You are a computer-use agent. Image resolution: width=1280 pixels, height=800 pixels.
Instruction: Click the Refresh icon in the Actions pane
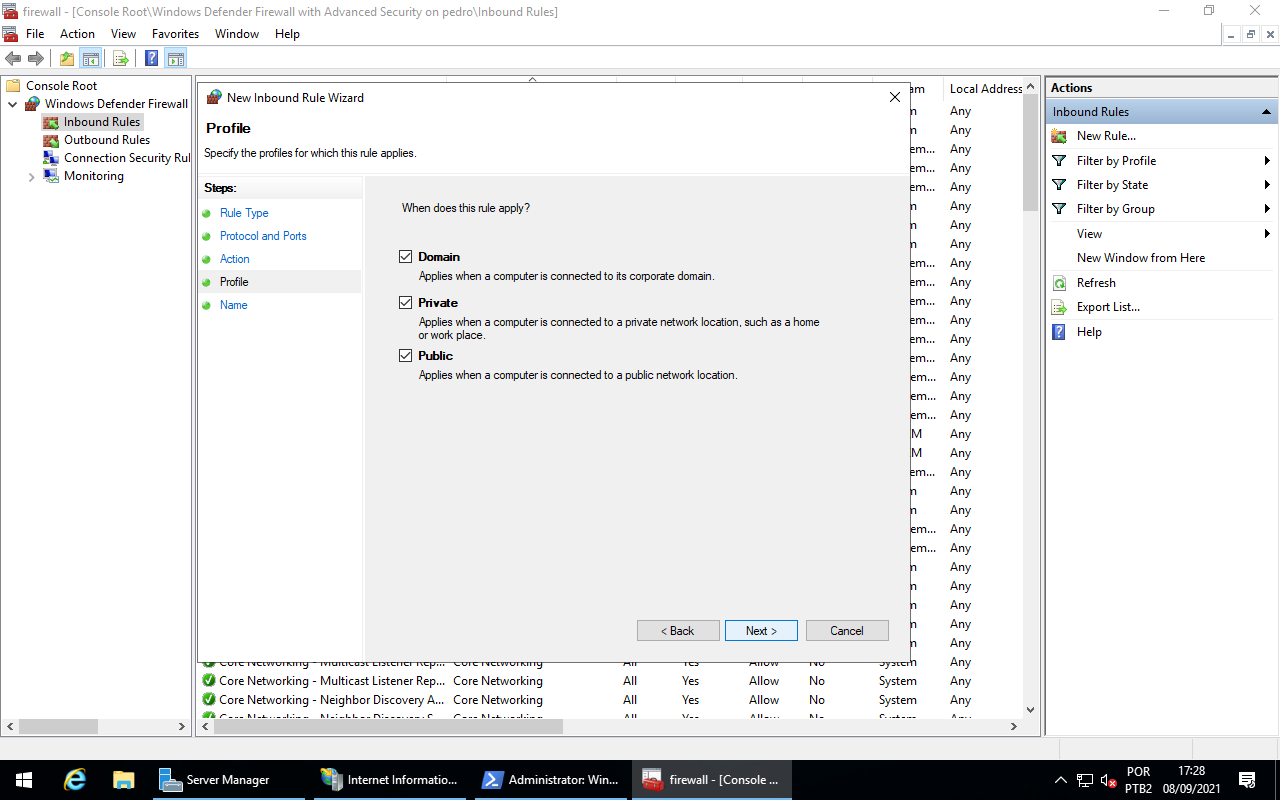click(x=1059, y=283)
